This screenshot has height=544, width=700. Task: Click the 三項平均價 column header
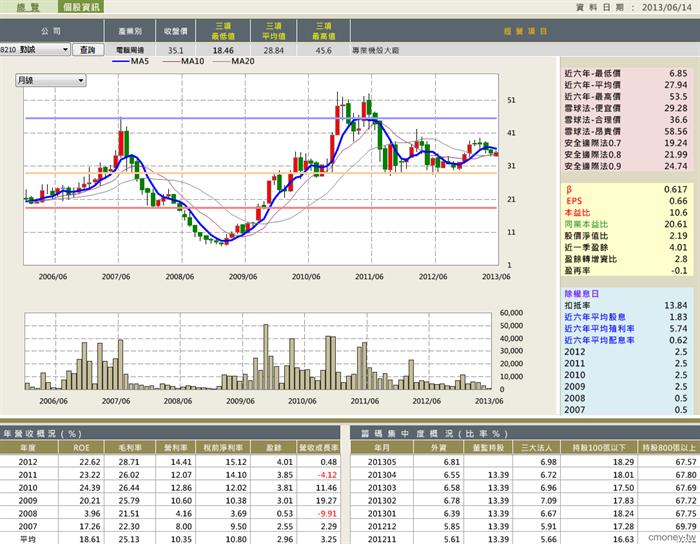coord(274,31)
